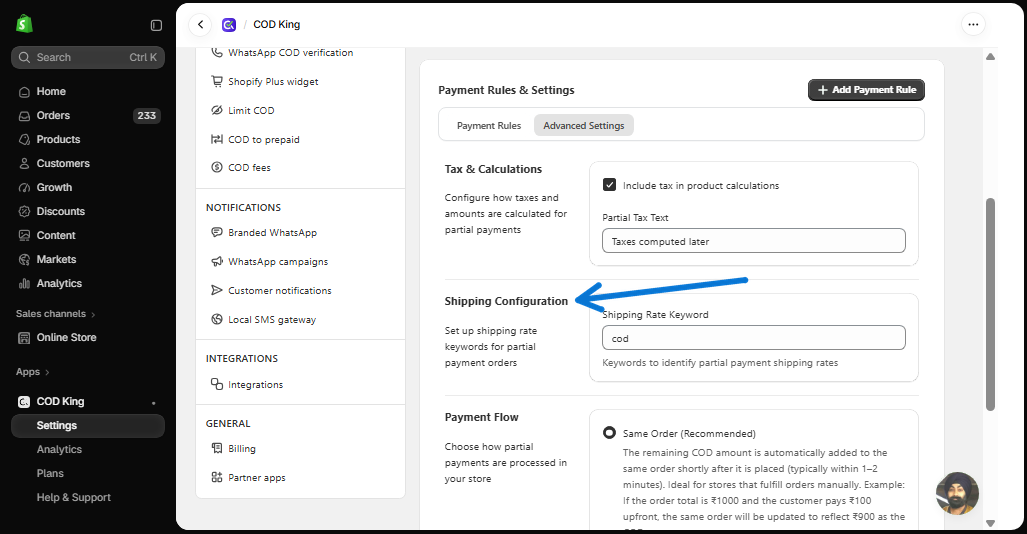Click the NOTIFICATIONS section label
Viewport: 1027px width, 534px height.
click(243, 208)
